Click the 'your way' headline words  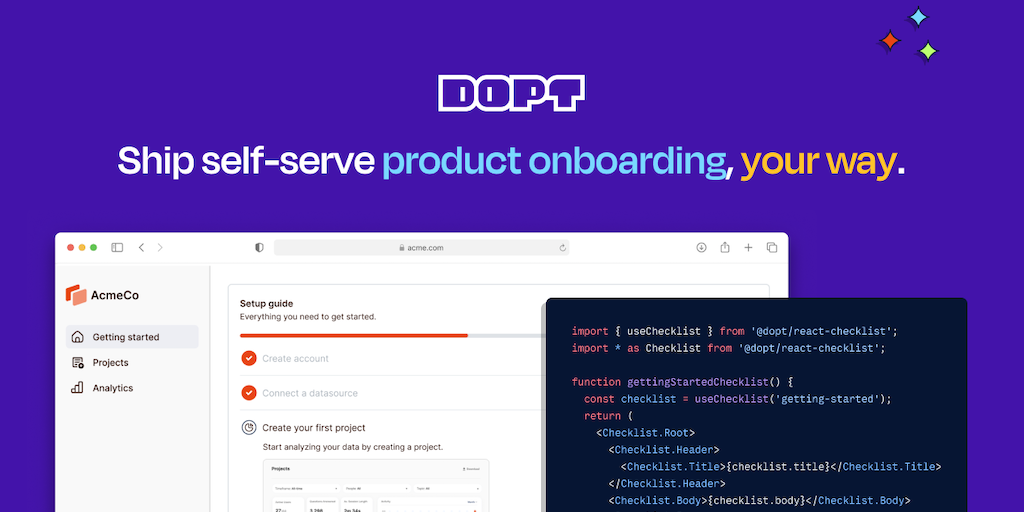[818, 161]
